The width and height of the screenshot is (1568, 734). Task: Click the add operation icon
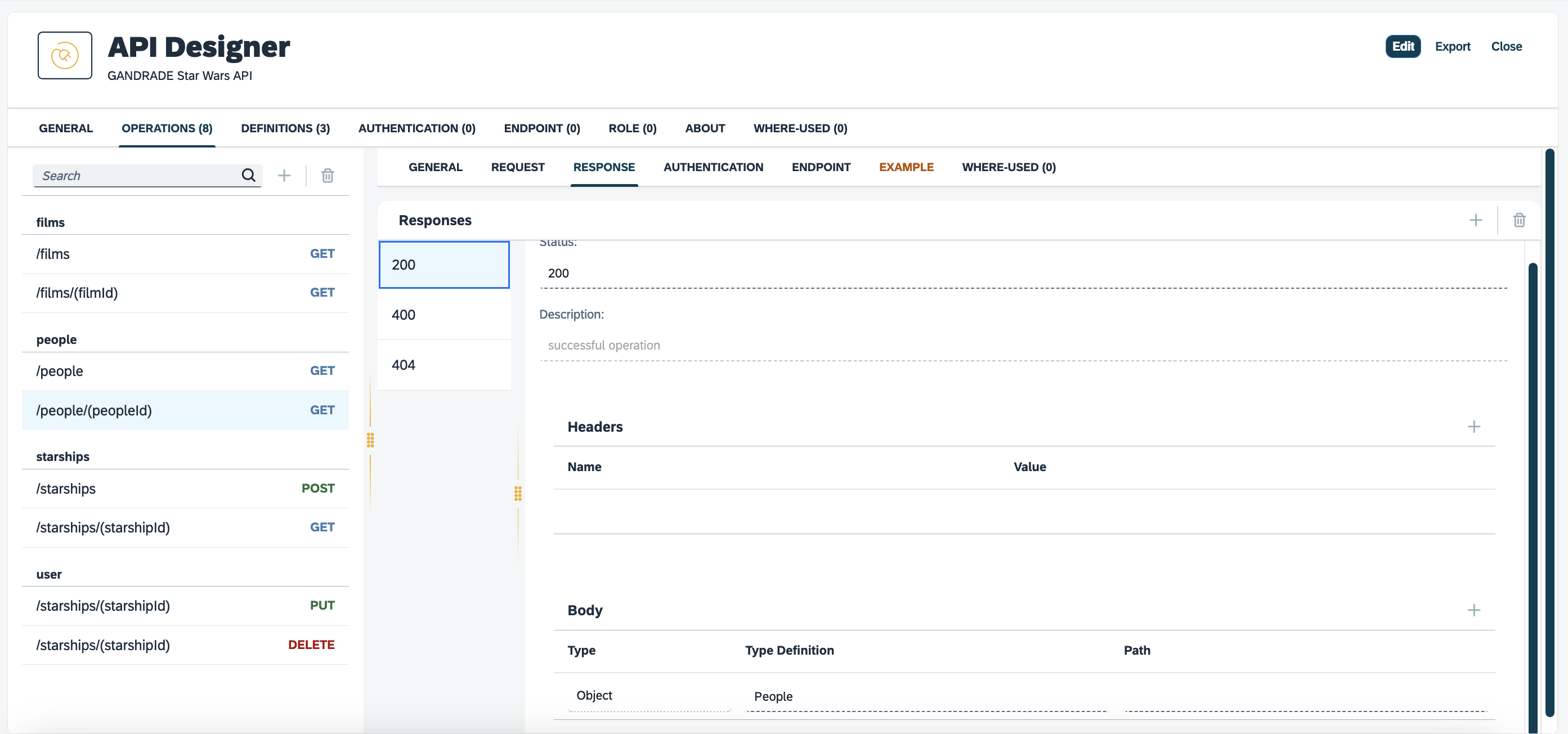(x=284, y=175)
